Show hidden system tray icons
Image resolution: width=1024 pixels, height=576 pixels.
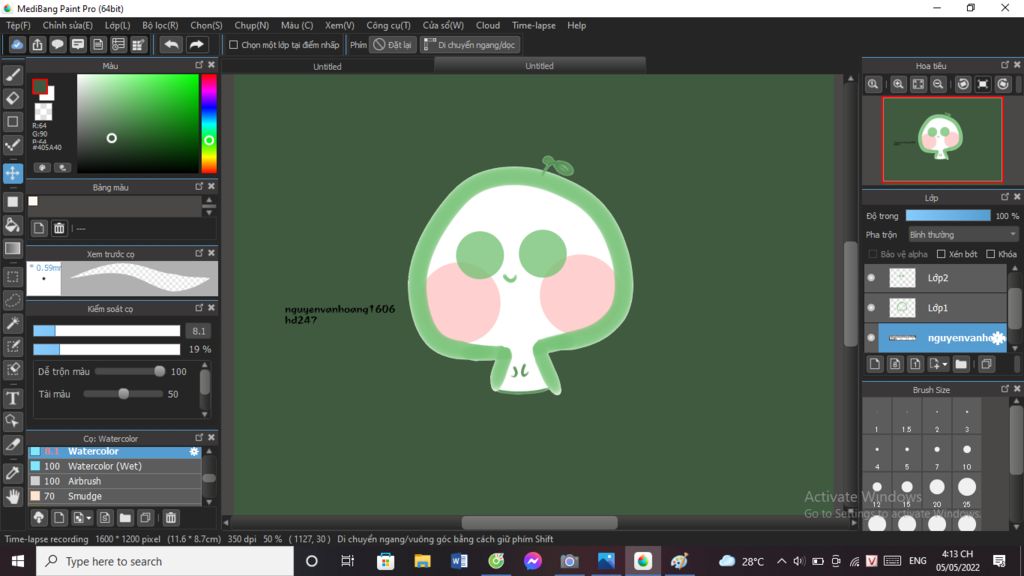pos(781,561)
